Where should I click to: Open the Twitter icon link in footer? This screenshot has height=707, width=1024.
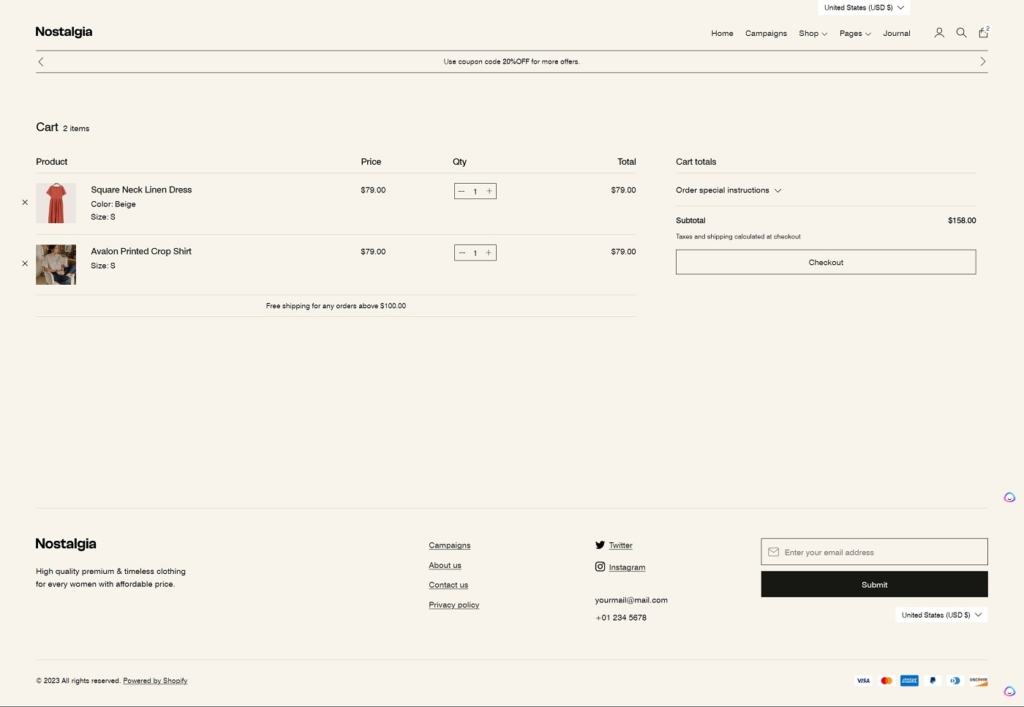tap(600, 545)
